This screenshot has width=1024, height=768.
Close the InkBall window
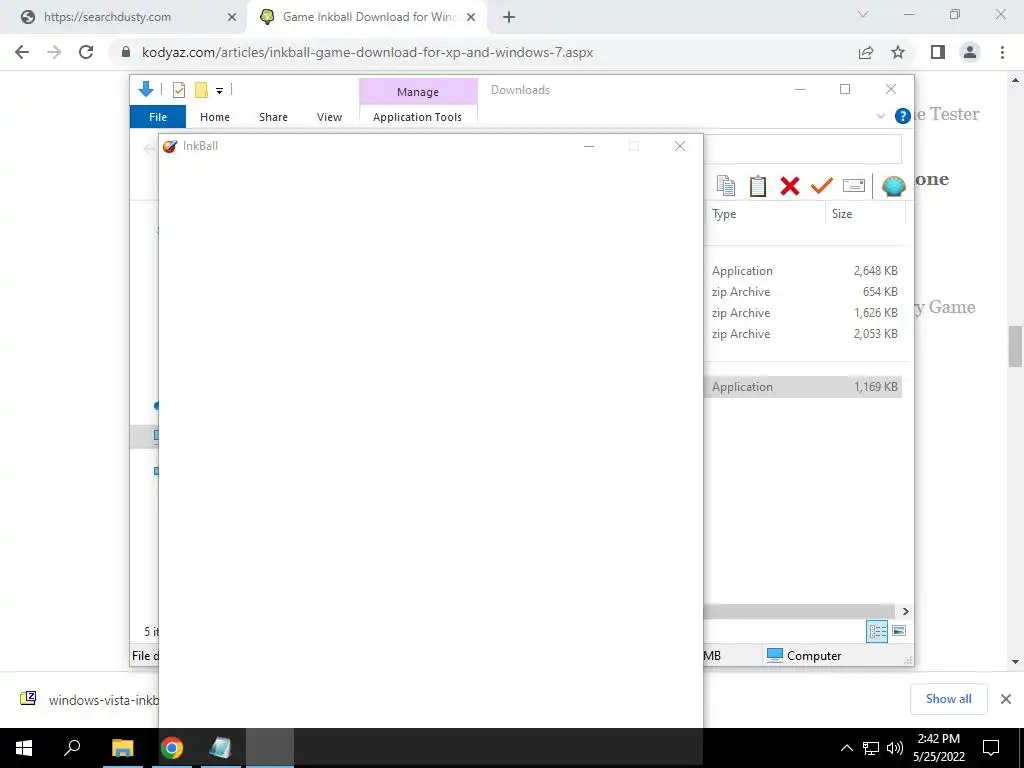[680, 146]
